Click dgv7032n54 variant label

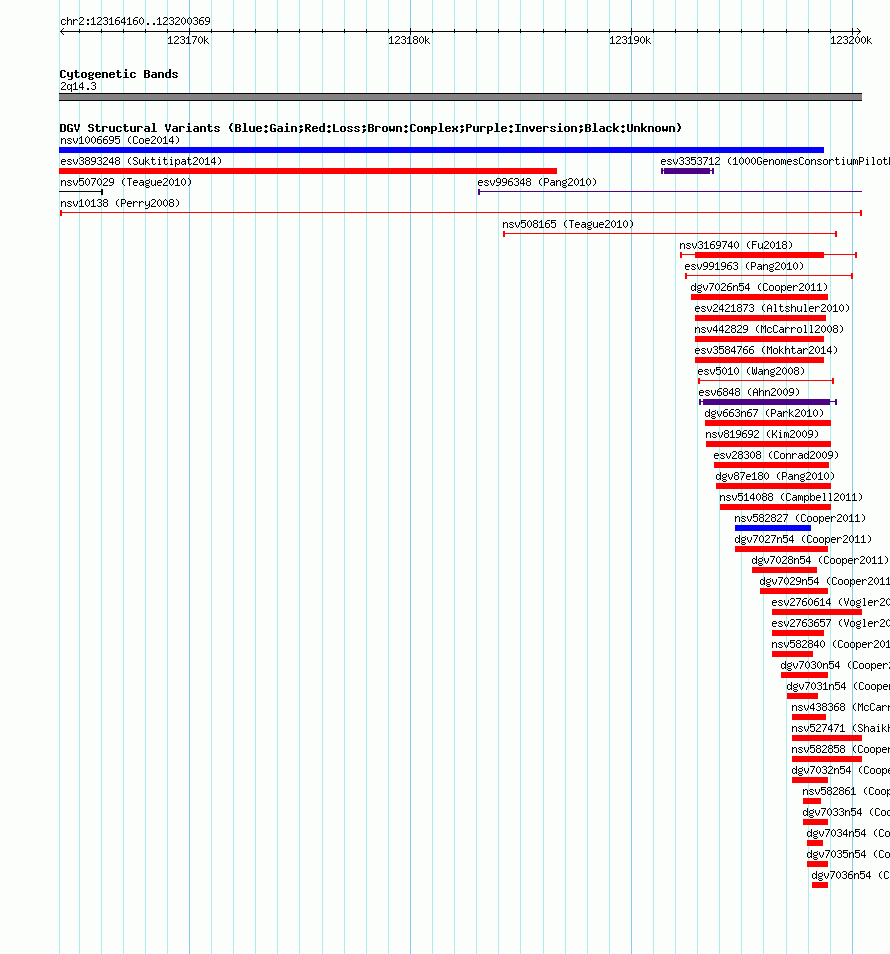pos(840,770)
